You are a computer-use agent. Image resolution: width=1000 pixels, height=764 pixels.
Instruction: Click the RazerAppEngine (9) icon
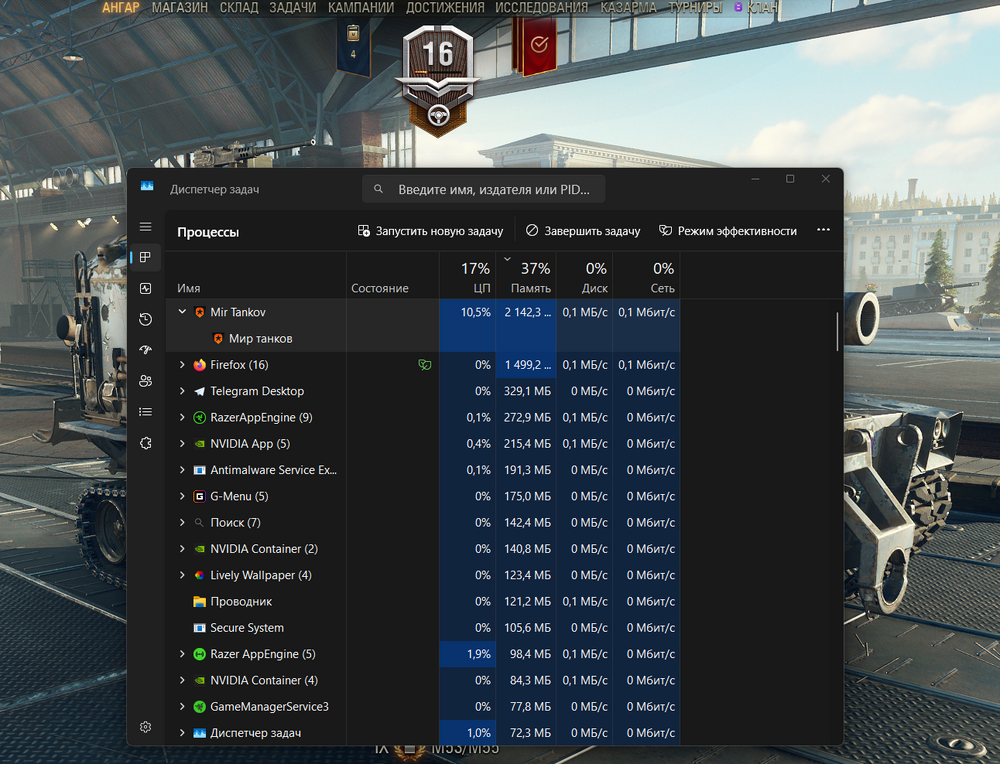[200, 418]
